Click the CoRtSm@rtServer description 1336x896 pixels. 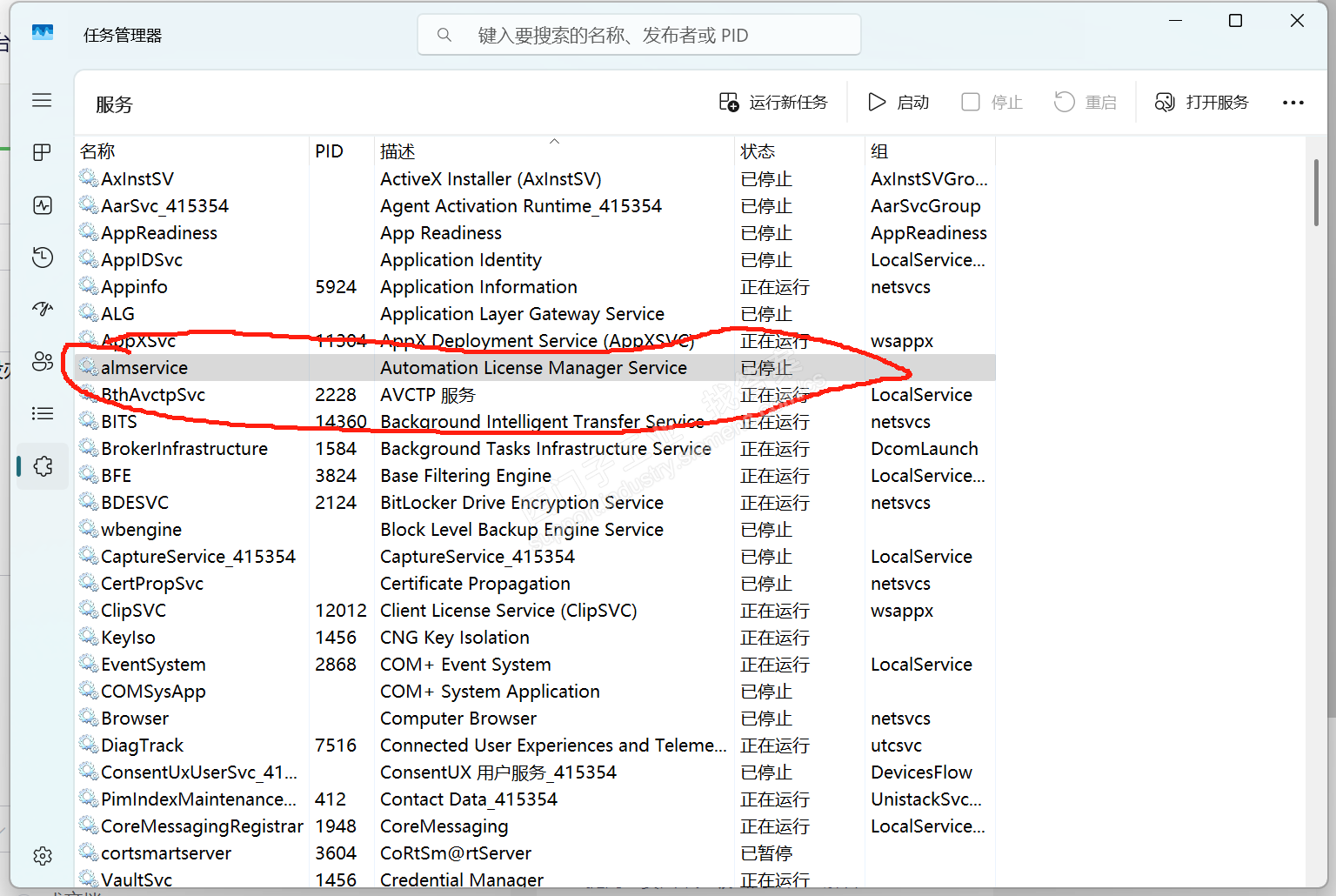(456, 853)
